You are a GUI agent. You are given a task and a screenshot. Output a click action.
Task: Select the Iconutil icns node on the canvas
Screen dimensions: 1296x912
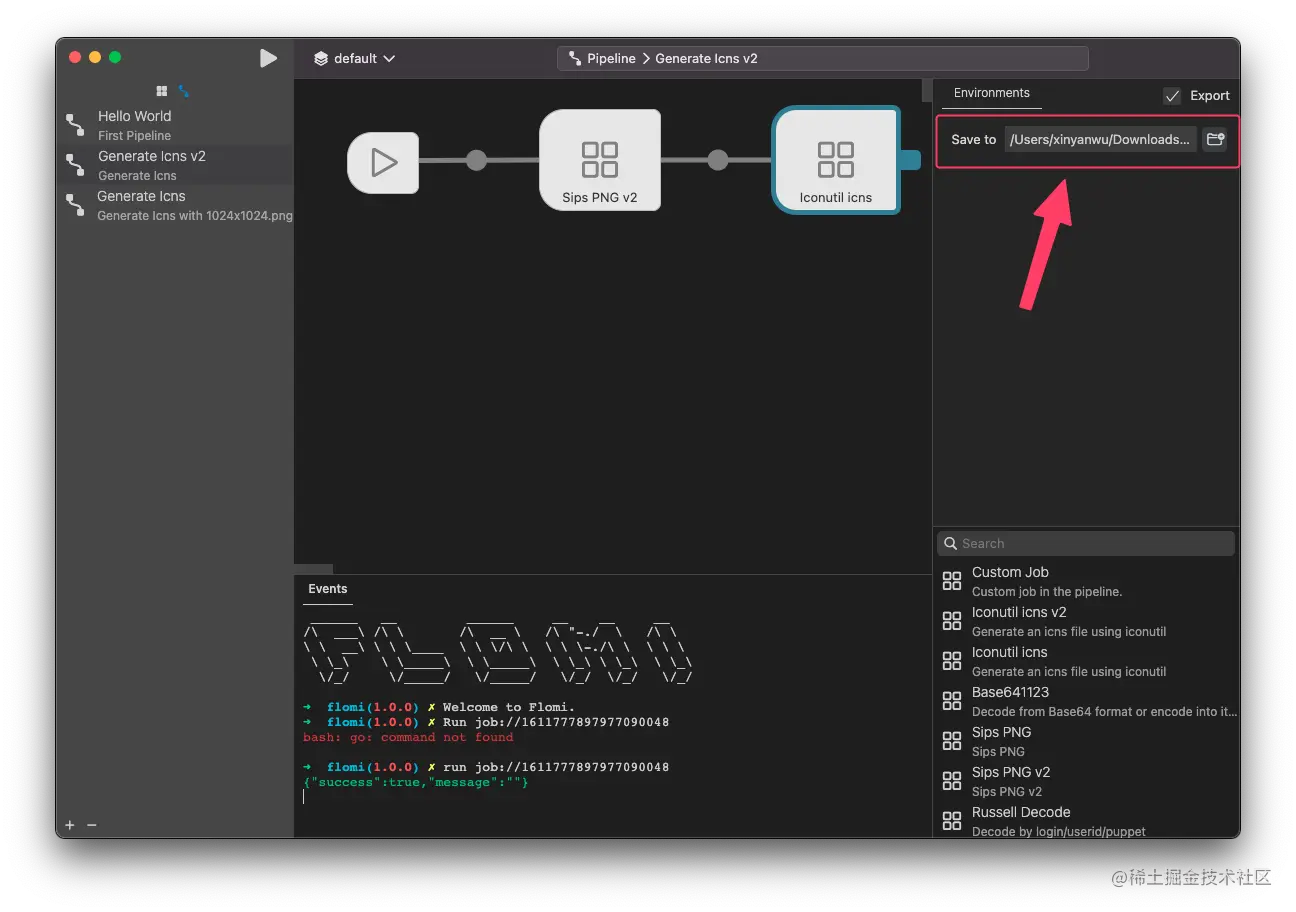[x=836, y=160]
